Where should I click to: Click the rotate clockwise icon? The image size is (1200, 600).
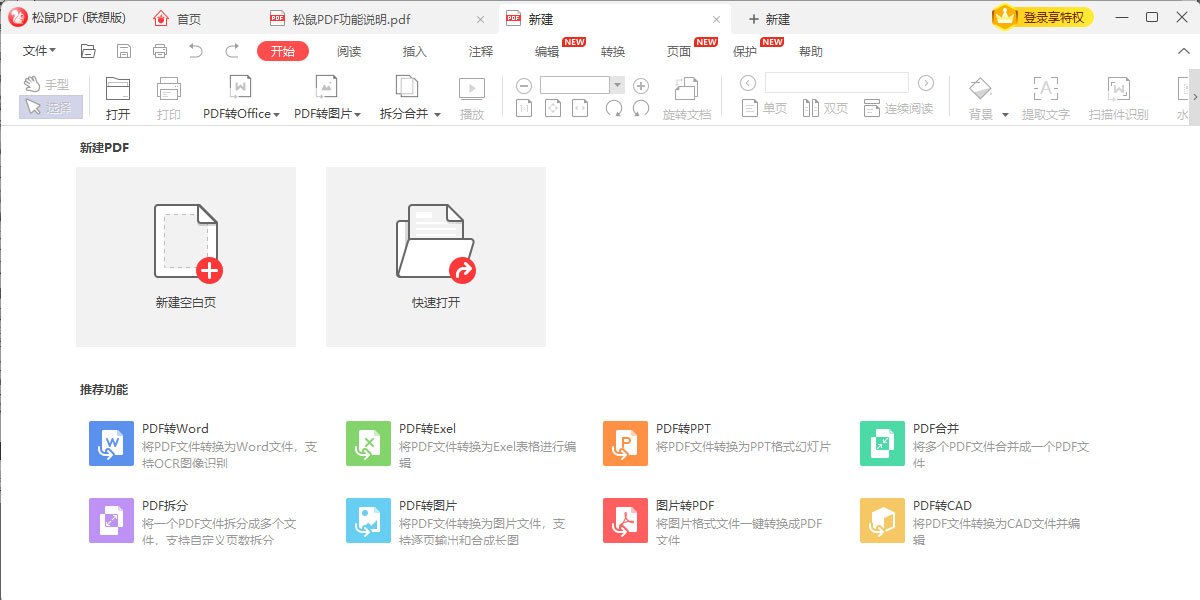pyautogui.click(x=614, y=108)
